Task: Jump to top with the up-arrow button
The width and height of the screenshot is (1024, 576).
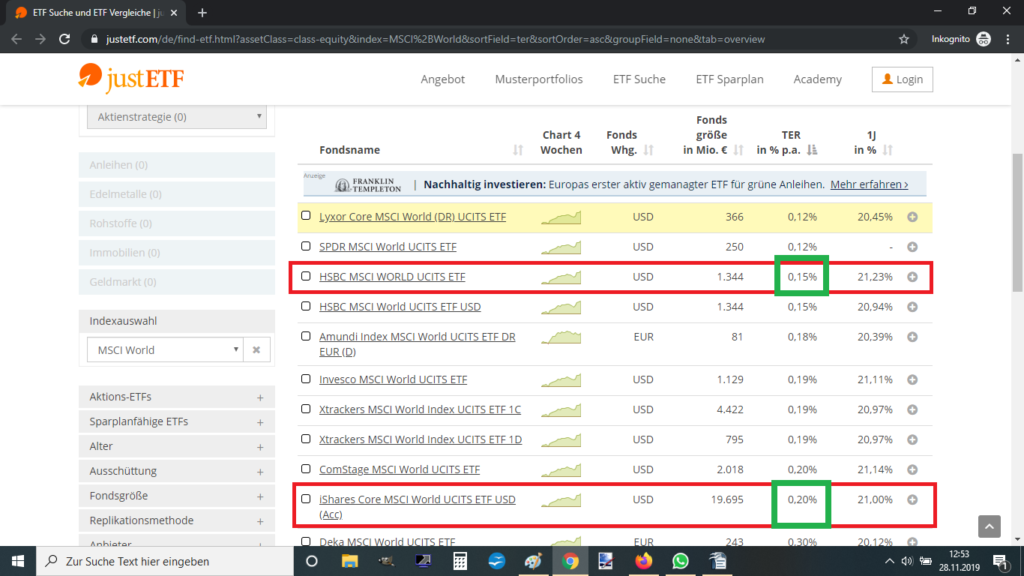Action: 989,526
